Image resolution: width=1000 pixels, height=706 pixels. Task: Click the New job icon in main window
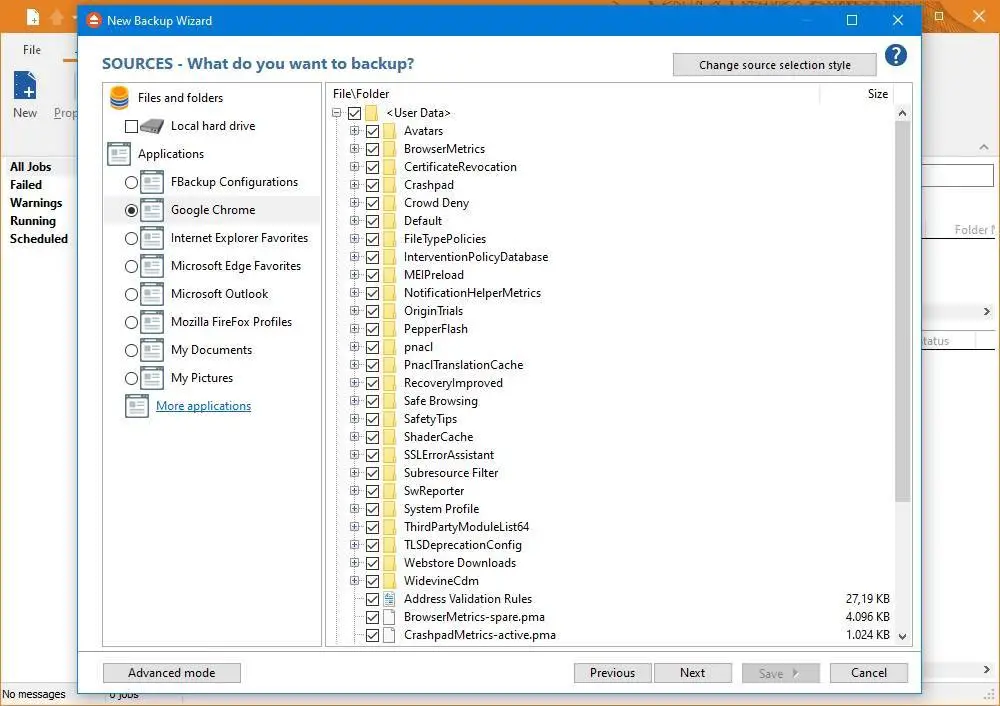25,85
